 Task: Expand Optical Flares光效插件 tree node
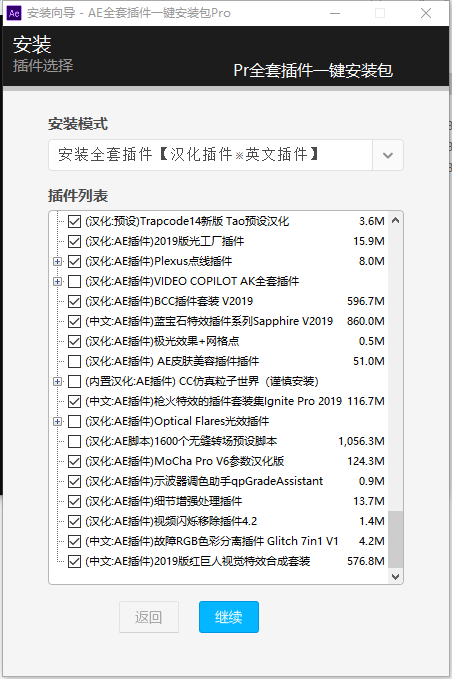point(57,421)
